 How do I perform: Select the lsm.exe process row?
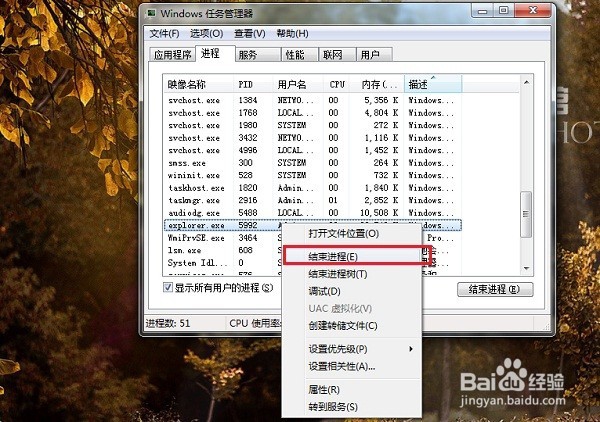coord(222,250)
